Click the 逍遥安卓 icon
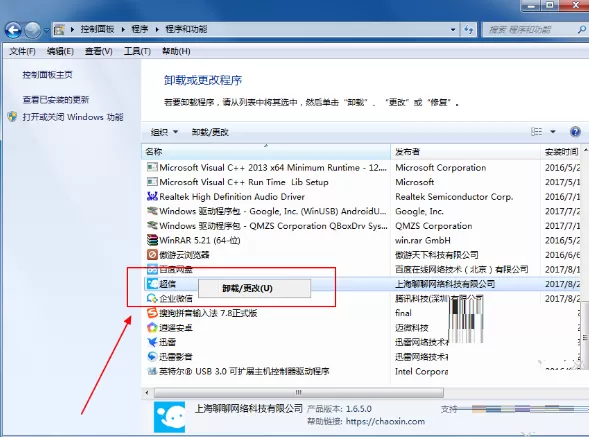 point(152,327)
